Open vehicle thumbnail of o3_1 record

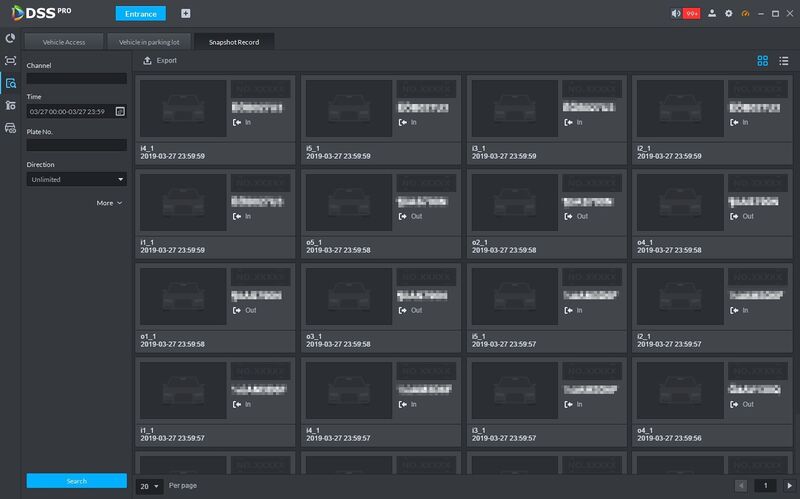(349, 296)
